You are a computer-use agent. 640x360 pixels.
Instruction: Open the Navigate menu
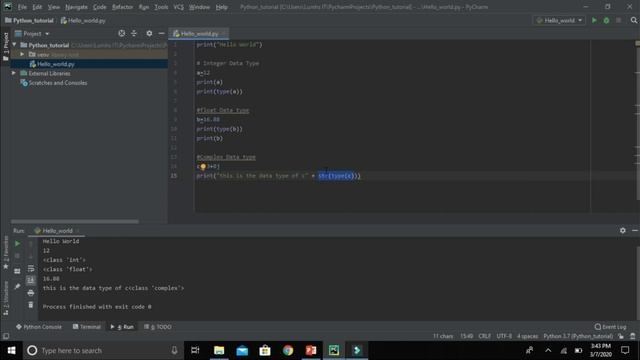tap(76, 7)
